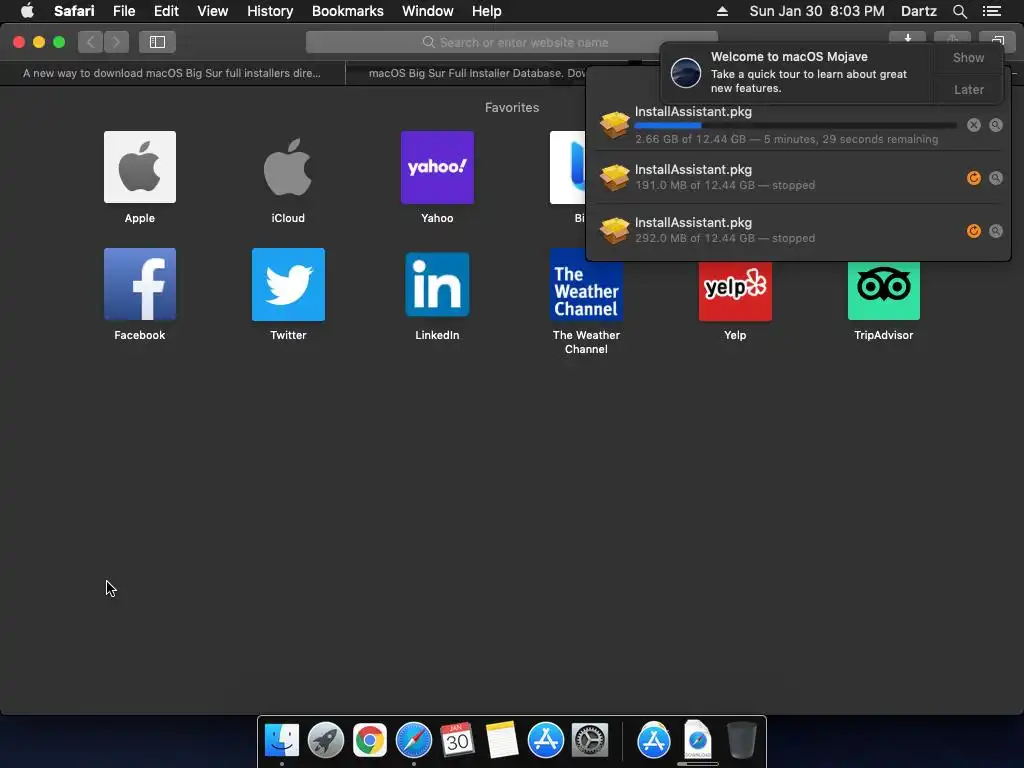This screenshot has height=768, width=1024.
Task: Open Spotlight search in menu bar
Action: 959,11
